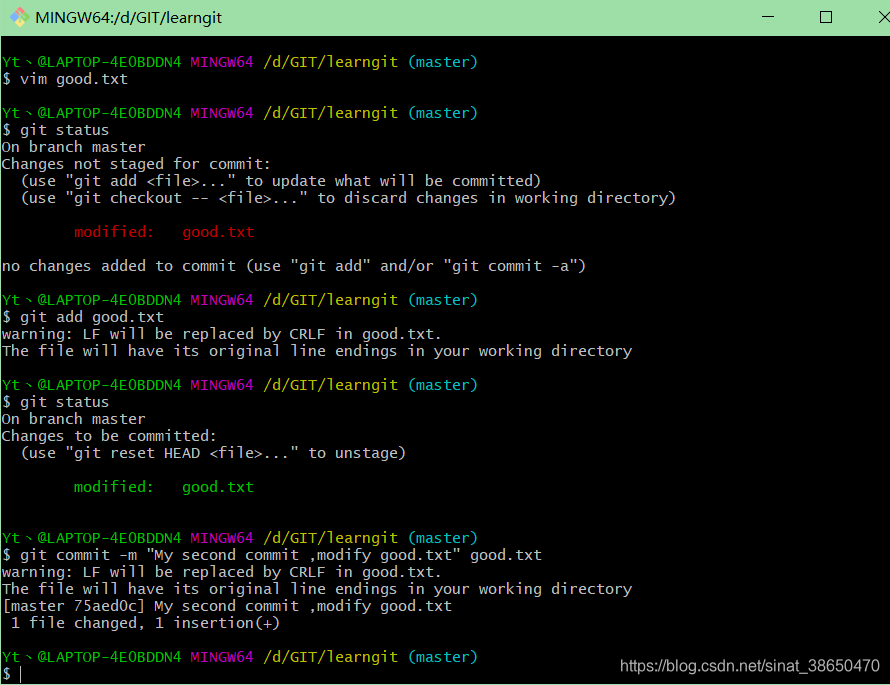Click the "no changes added to commit" line
890x685 pixels.
click(293, 266)
